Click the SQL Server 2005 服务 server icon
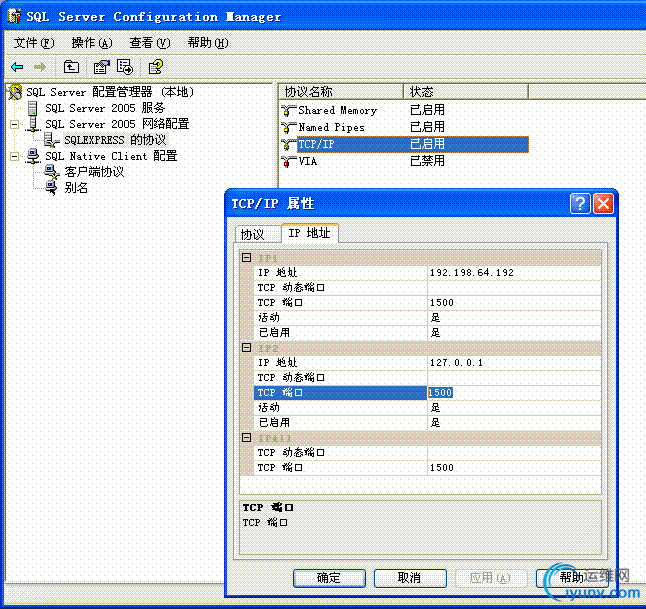Image resolution: width=646 pixels, height=609 pixels. pyautogui.click(x=33, y=108)
